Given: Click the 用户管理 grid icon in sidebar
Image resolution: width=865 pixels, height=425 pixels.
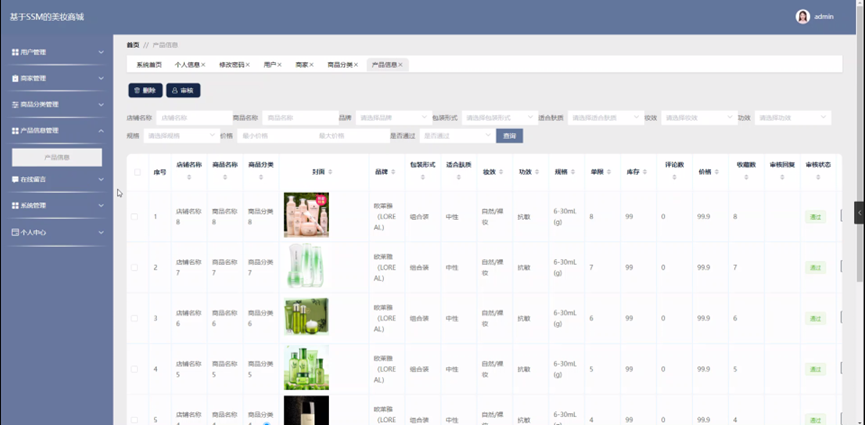Looking at the screenshot, I should [15, 52].
